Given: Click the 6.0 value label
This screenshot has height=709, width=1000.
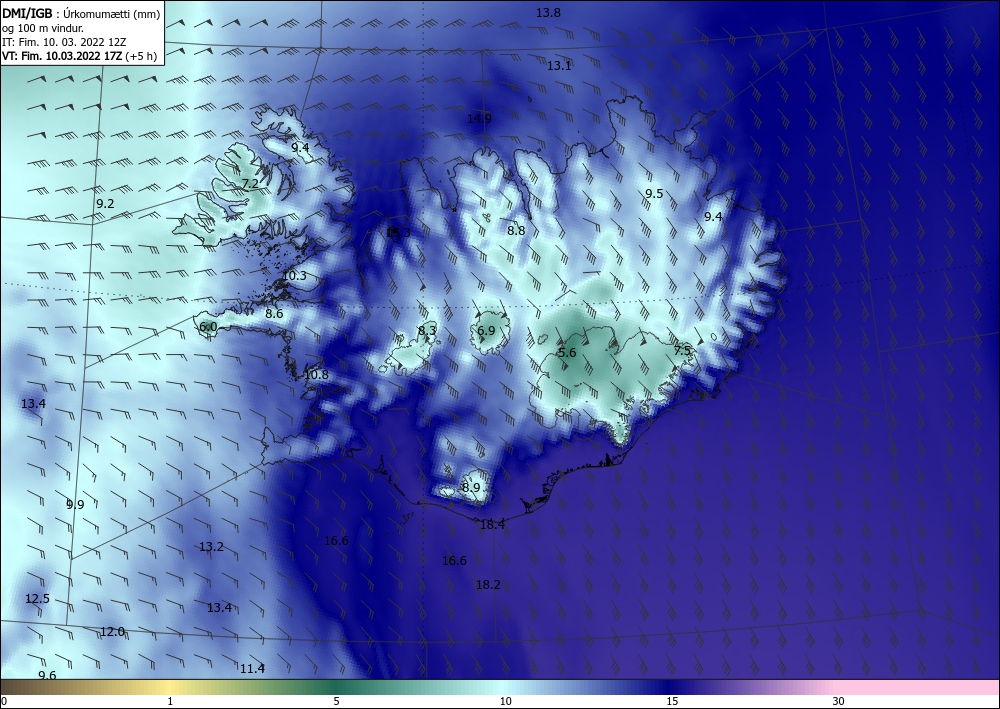Looking at the screenshot, I should click(x=208, y=327).
